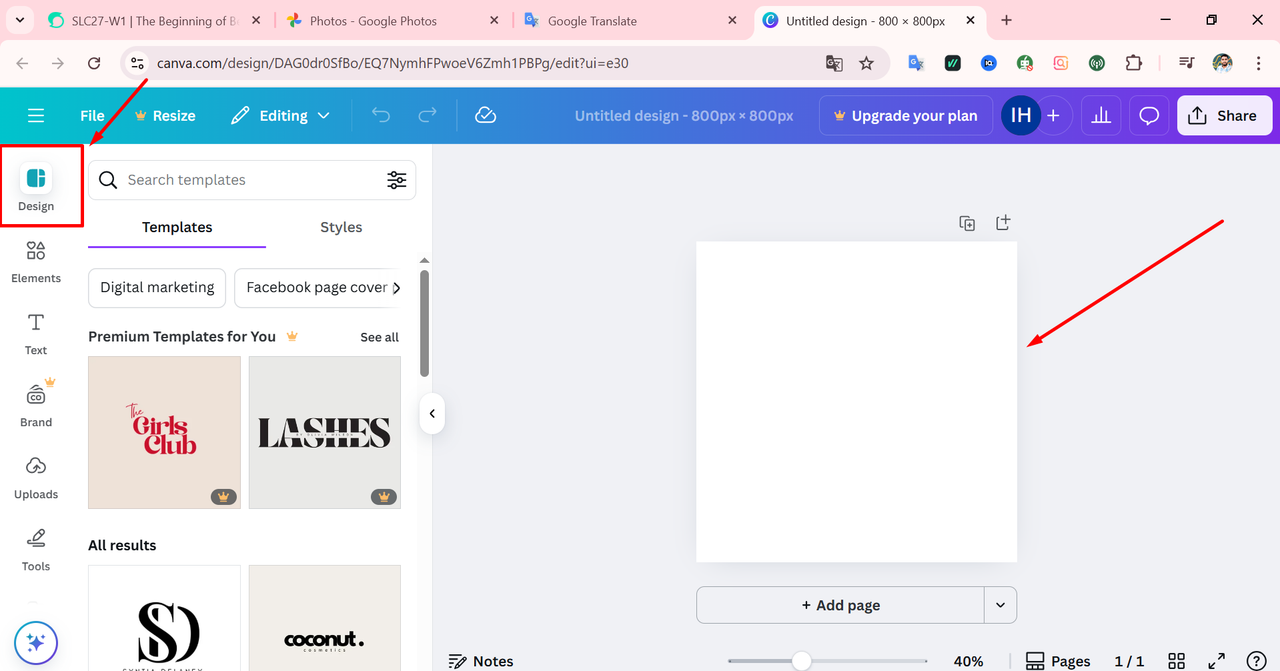This screenshot has height=671, width=1280.
Task: Open See all premium templates
Action: point(379,337)
